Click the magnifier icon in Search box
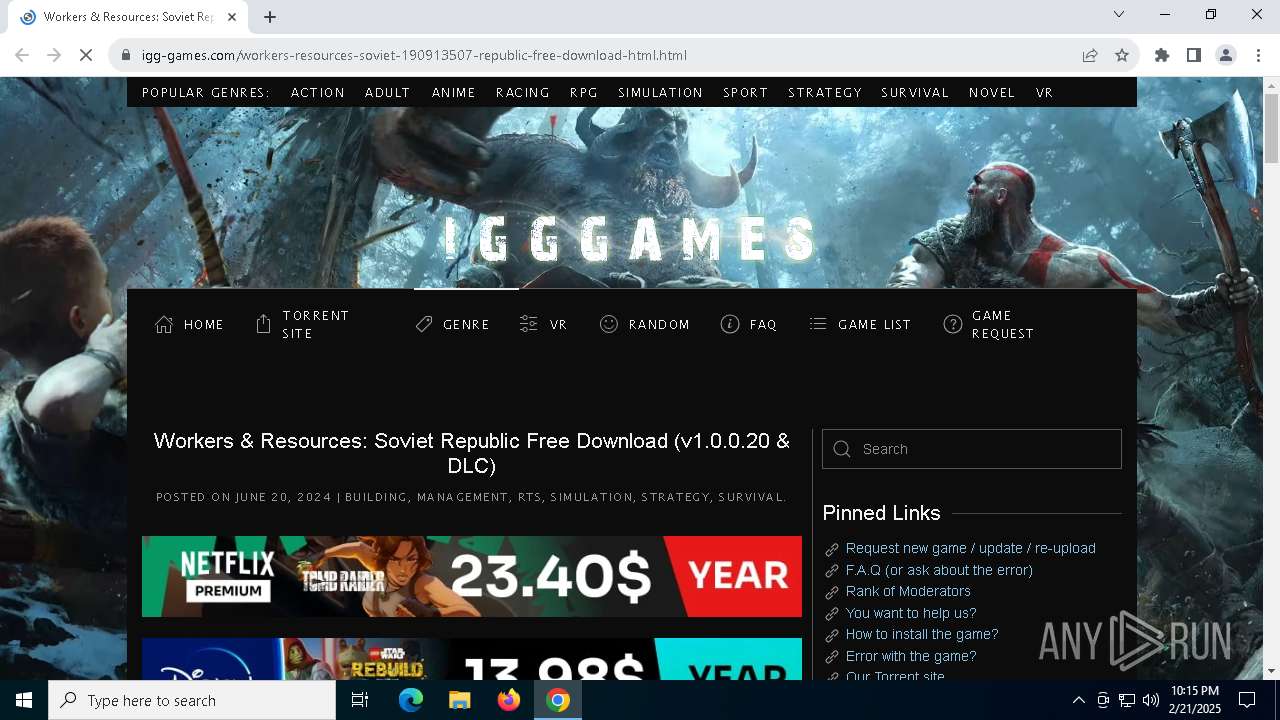The image size is (1280, 720). [x=842, y=449]
